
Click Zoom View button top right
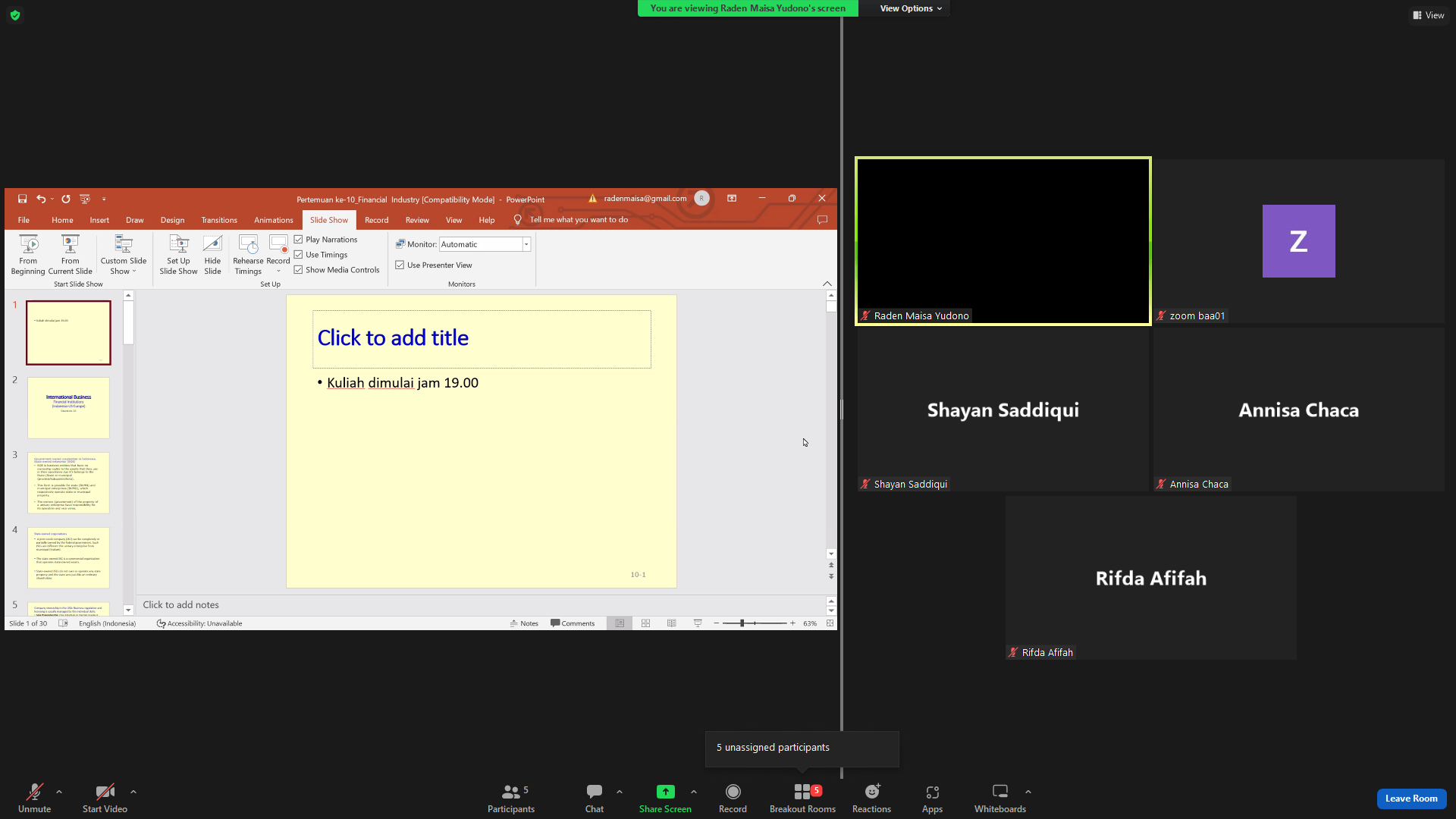coord(1428,15)
